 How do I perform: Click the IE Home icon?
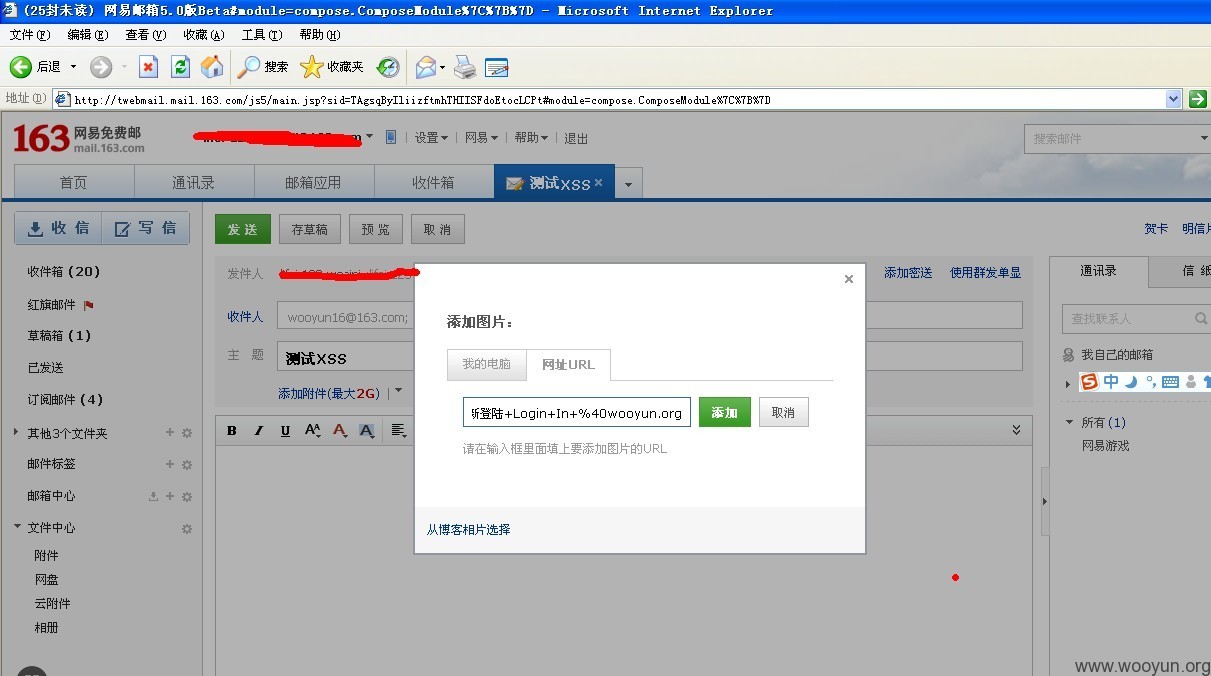tap(212, 67)
